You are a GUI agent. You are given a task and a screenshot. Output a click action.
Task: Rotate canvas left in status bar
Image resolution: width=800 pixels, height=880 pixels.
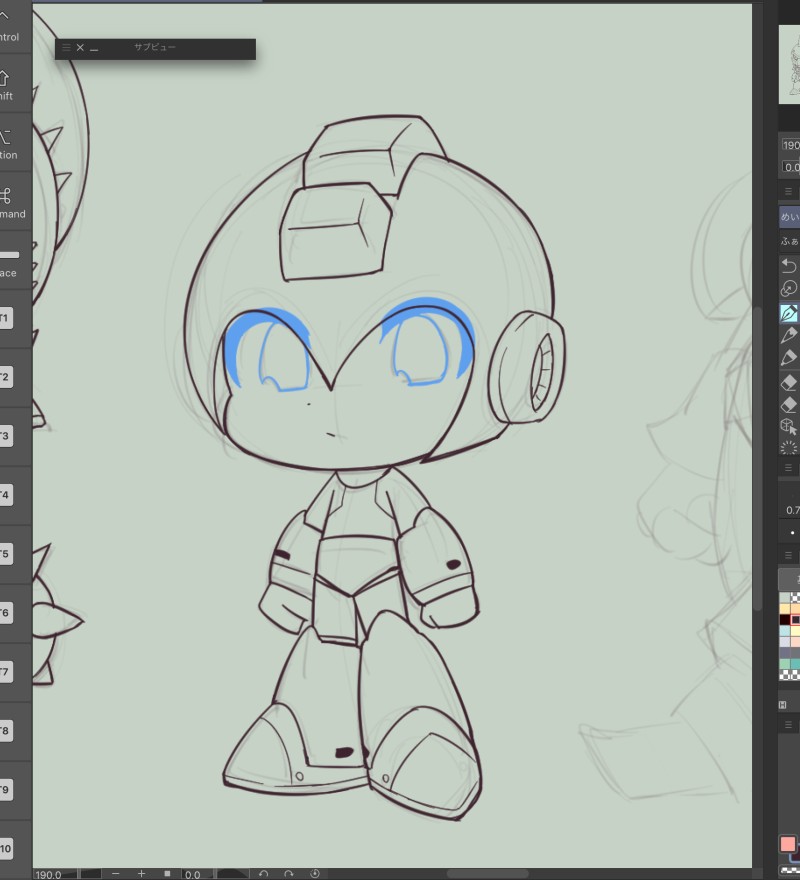(x=263, y=874)
